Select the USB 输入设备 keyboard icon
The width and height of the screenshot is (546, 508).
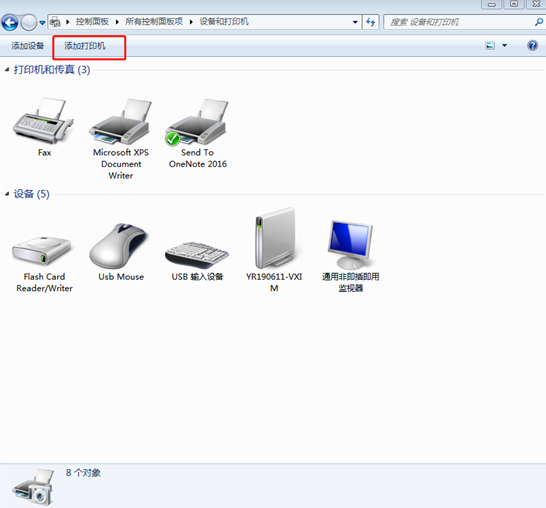(197, 255)
